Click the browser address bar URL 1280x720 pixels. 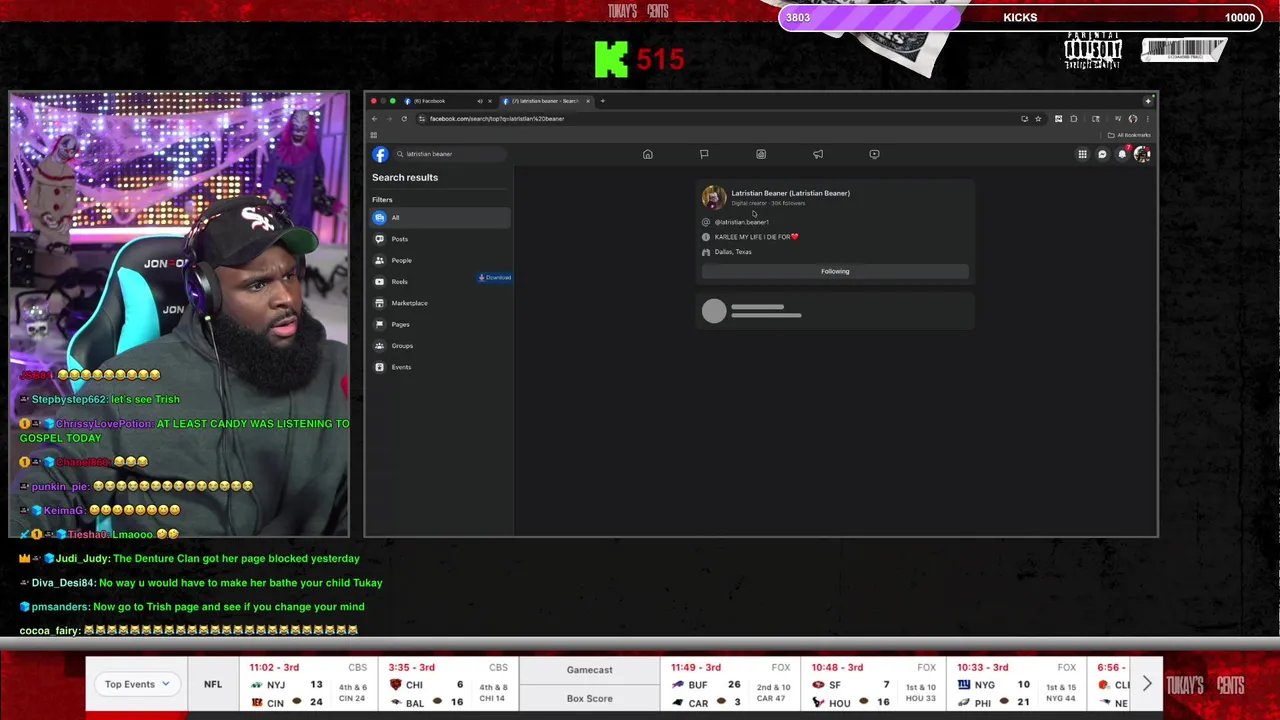pos(497,119)
